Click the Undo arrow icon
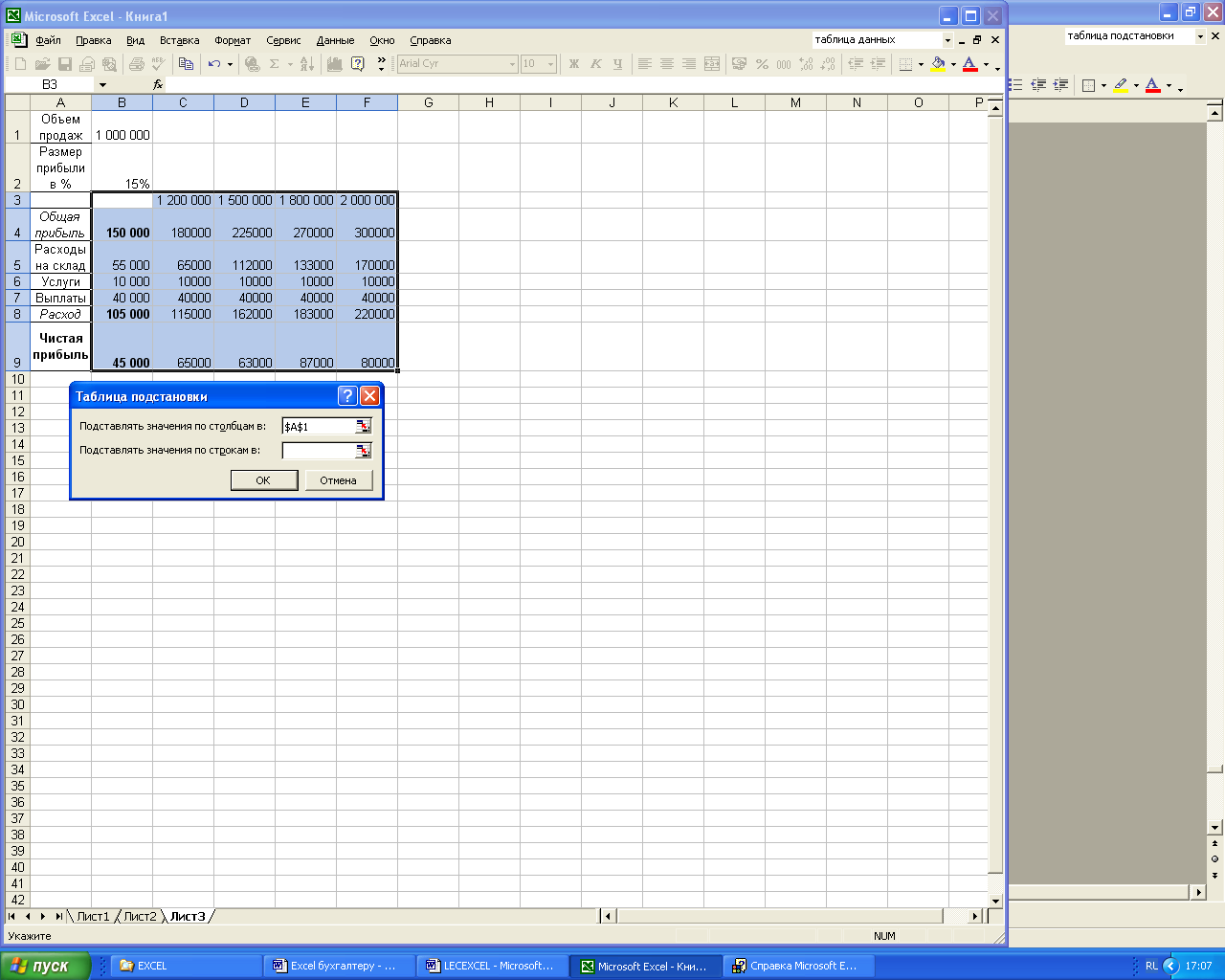 (x=214, y=64)
